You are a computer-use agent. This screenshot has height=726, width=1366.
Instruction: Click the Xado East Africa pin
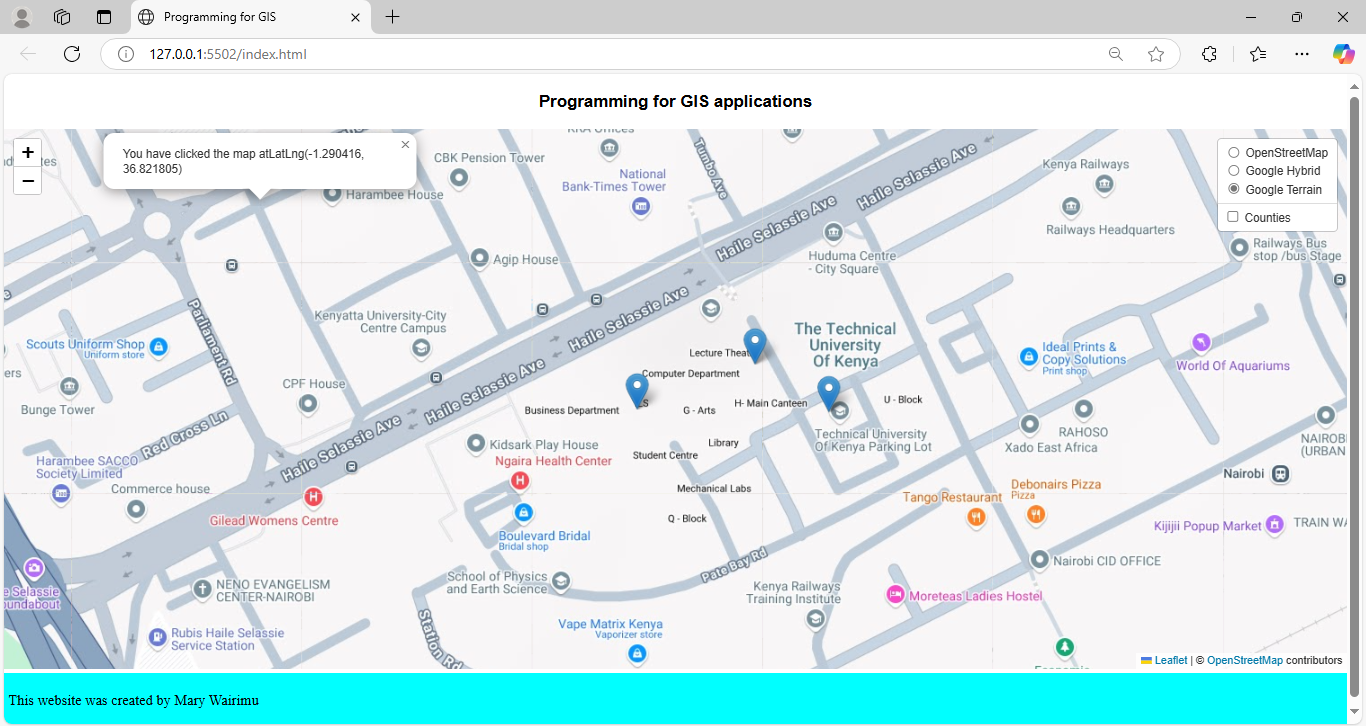(x=1029, y=424)
